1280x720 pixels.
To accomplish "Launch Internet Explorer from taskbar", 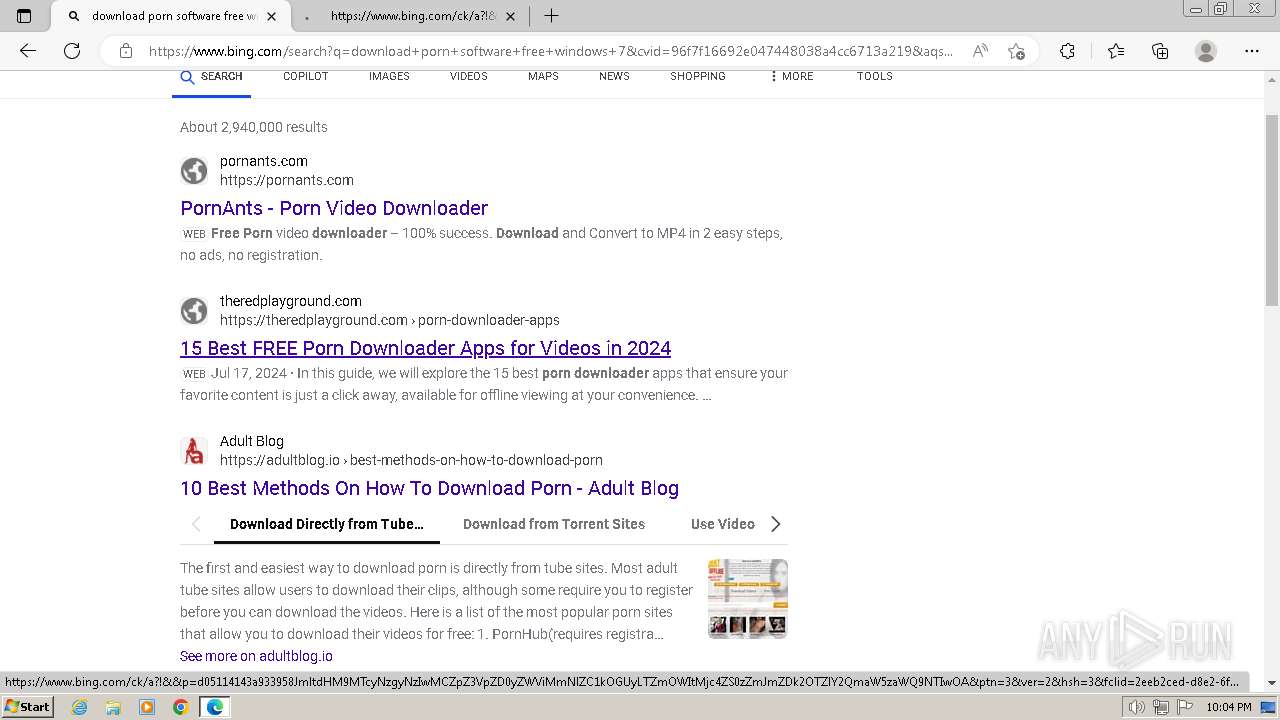I will pos(80,707).
